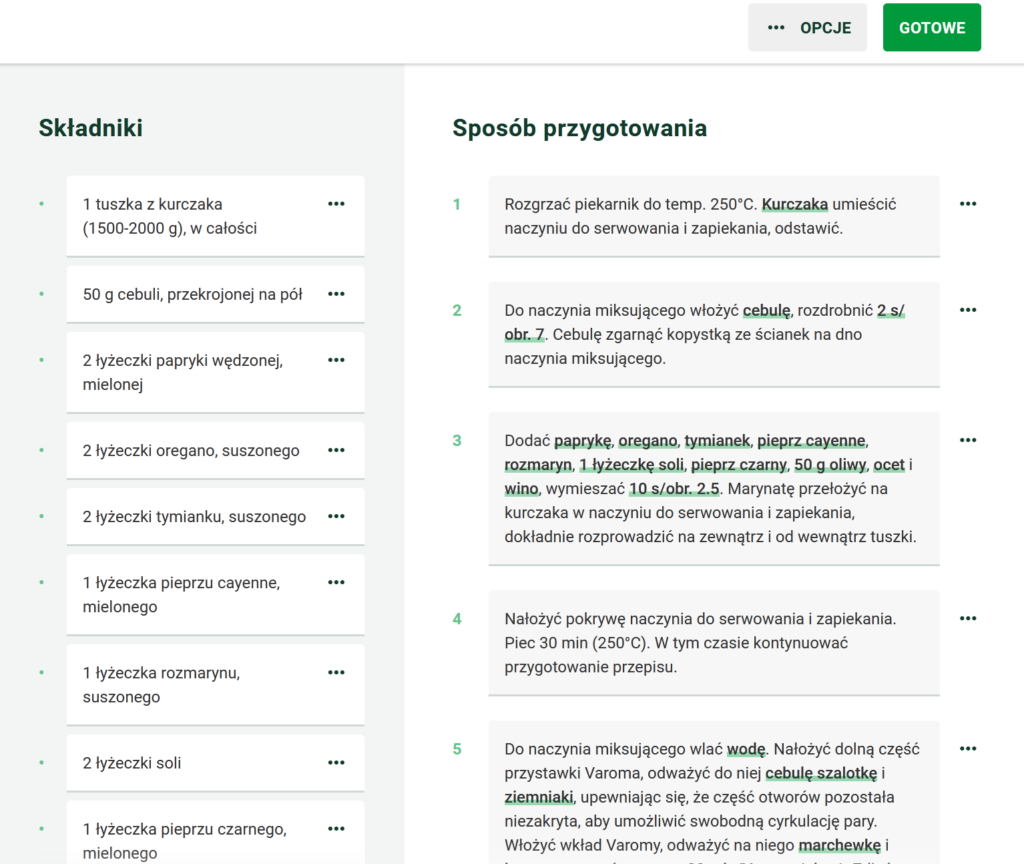The image size is (1024, 864).
Task: Open three-dot menu for pieprzu cayenne ingredient
Action: pyautogui.click(x=336, y=582)
